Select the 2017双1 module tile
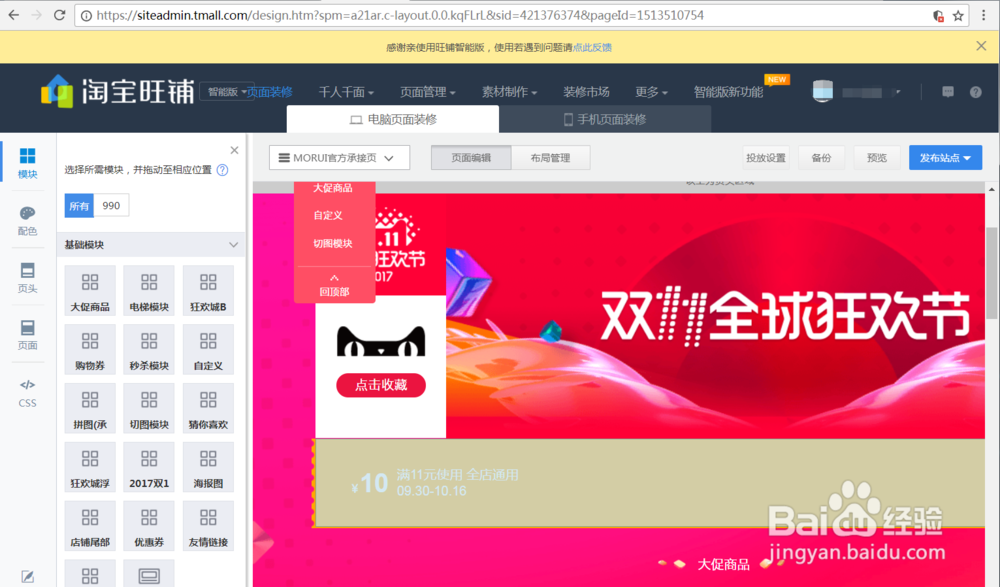 pos(149,466)
